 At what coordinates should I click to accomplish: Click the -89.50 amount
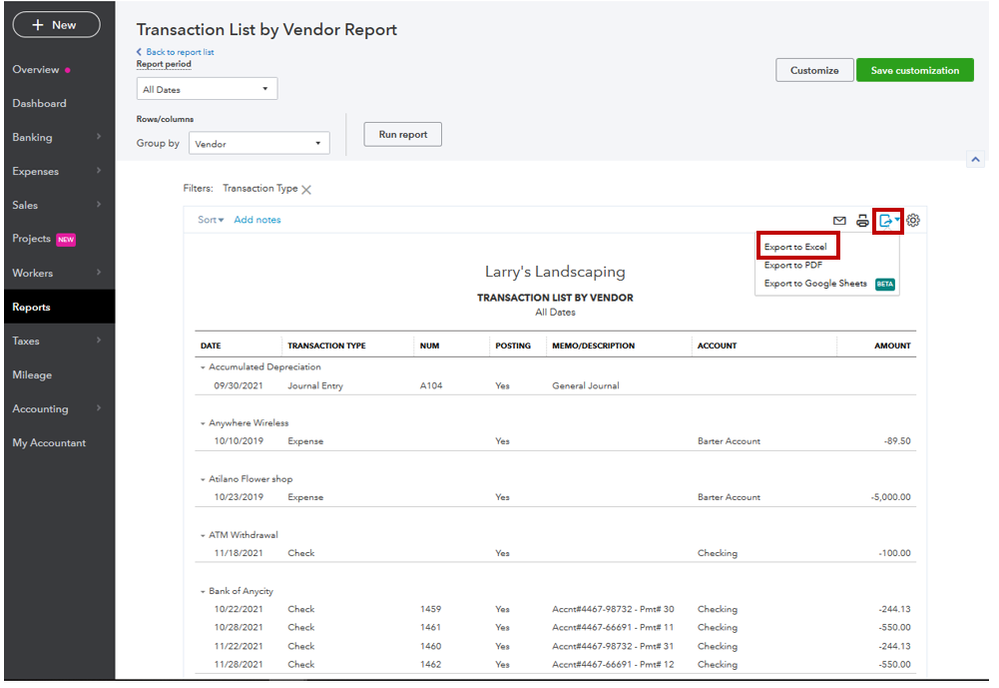pos(897,441)
